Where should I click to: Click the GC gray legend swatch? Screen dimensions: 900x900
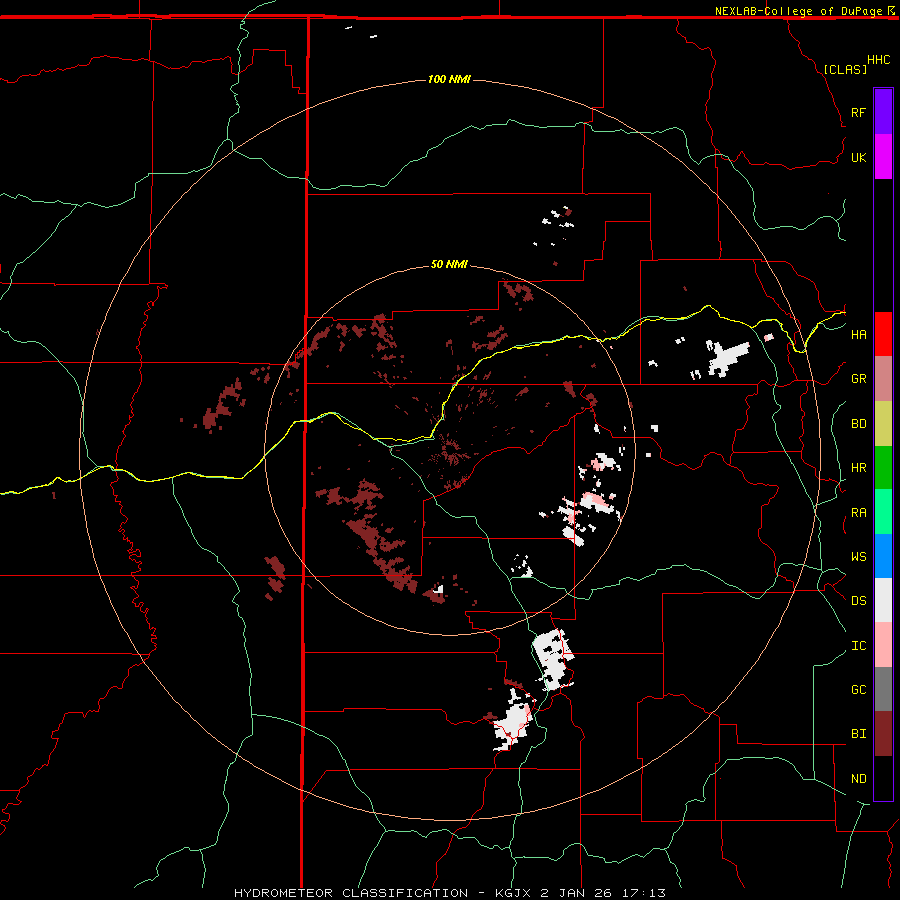[883, 689]
